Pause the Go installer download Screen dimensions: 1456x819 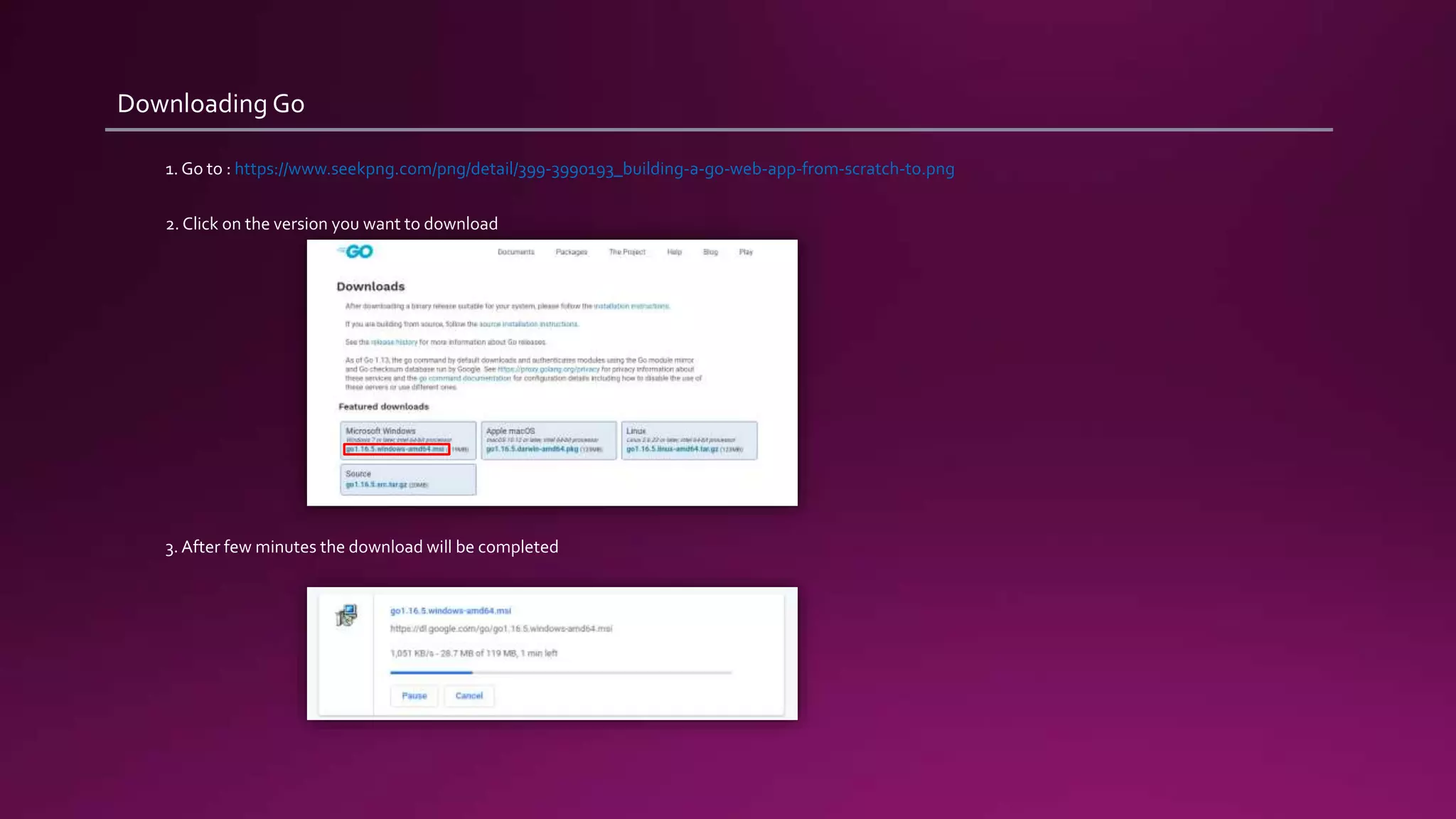coord(414,696)
